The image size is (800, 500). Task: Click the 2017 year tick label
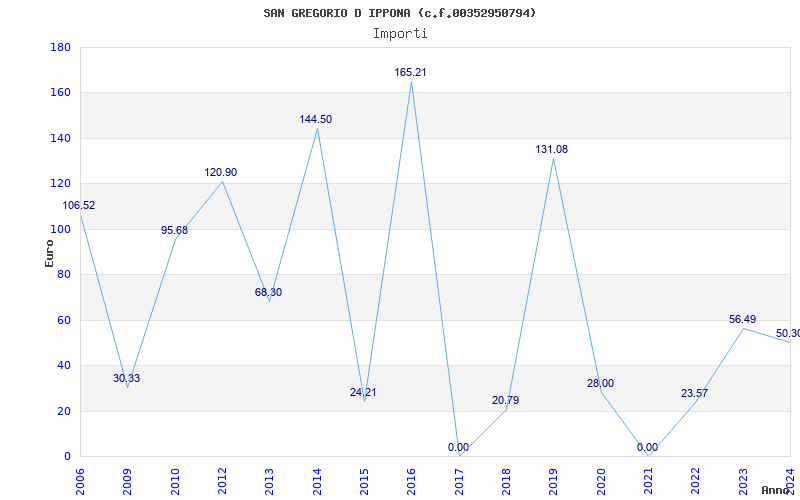pos(459,481)
